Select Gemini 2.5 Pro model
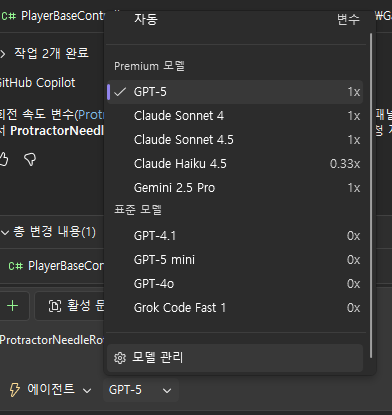This screenshot has width=392, height=415. 235,188
